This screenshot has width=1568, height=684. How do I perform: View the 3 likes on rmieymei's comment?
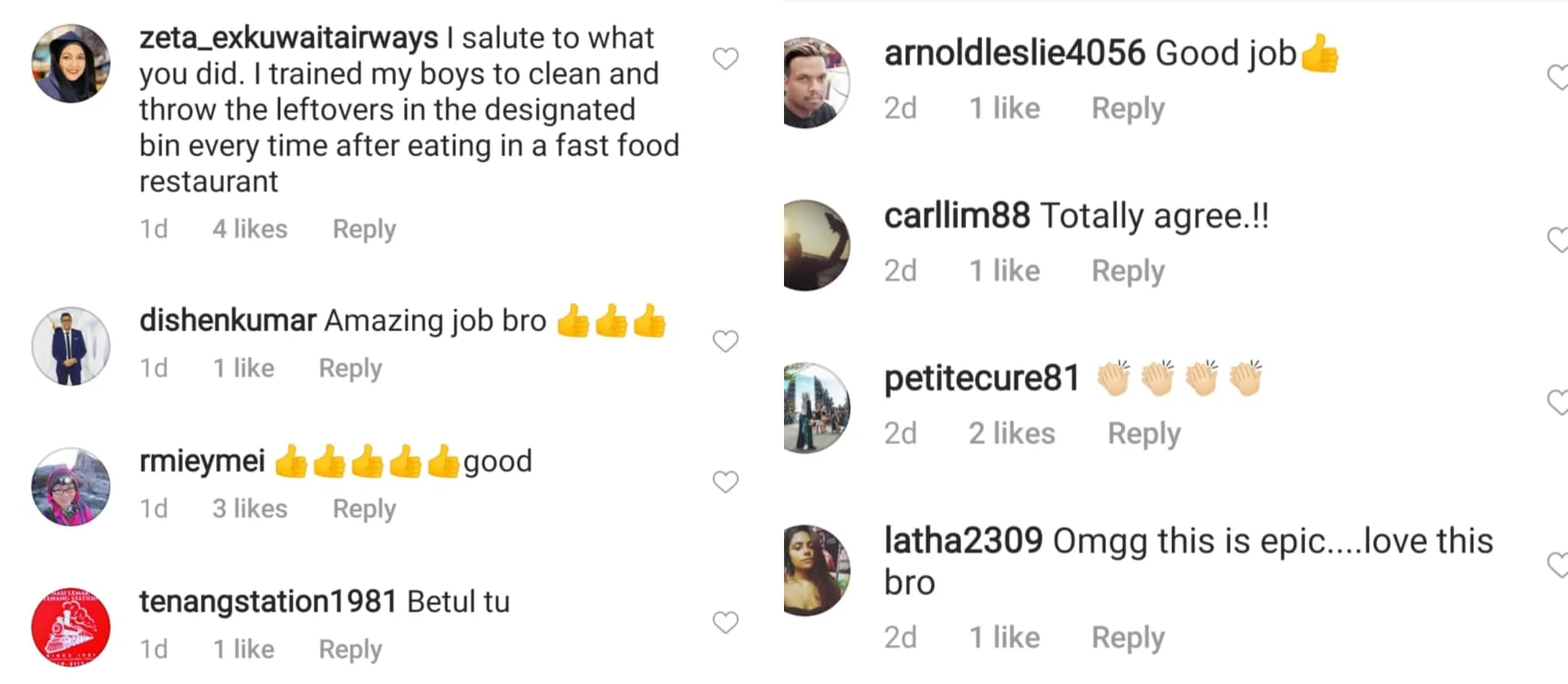click(250, 510)
